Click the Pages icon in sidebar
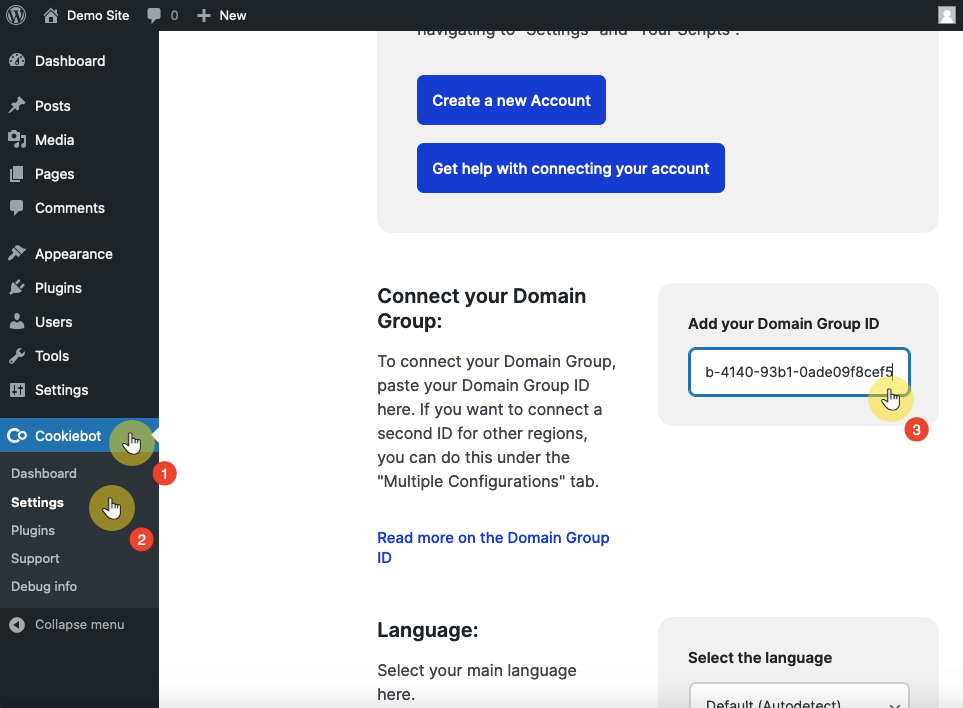The width and height of the screenshot is (963, 708). (x=17, y=174)
